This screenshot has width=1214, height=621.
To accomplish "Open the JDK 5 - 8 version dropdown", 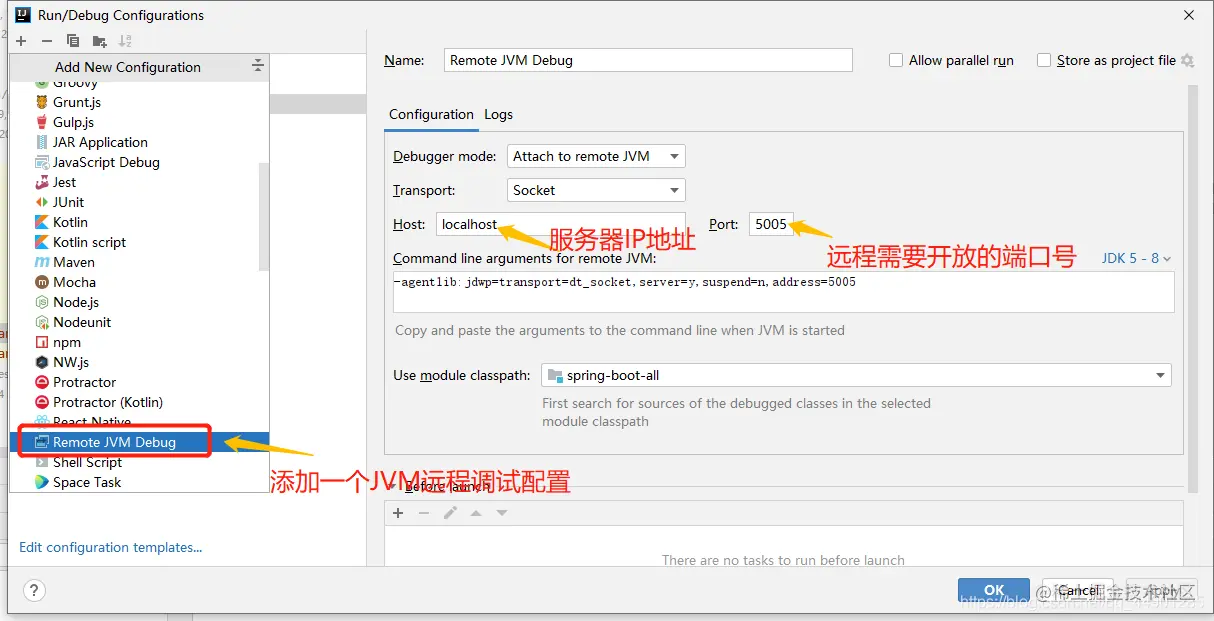I will [1136, 258].
